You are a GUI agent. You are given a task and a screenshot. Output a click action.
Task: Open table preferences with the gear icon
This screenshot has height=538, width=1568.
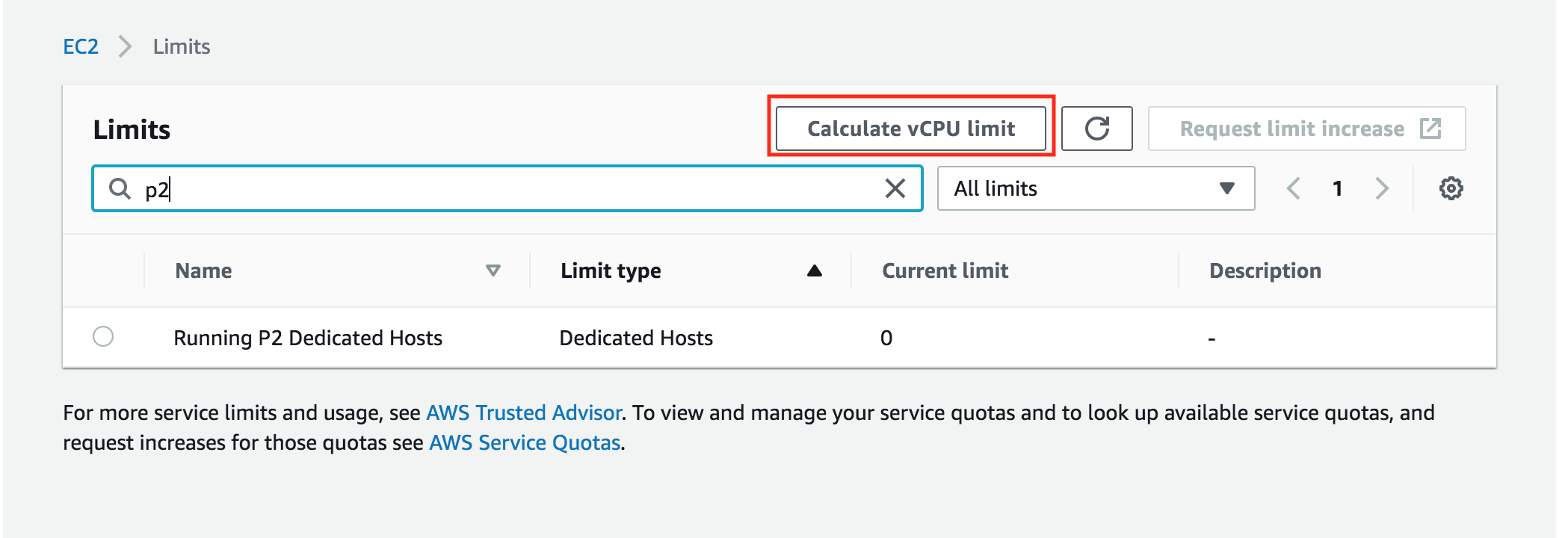1451,188
